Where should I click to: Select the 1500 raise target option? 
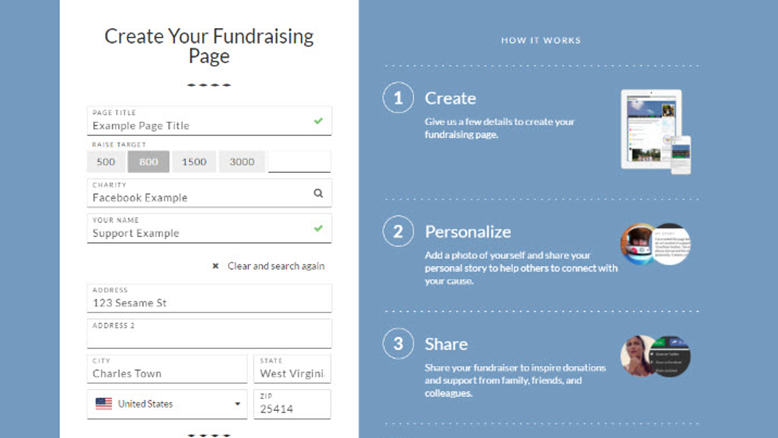click(194, 162)
